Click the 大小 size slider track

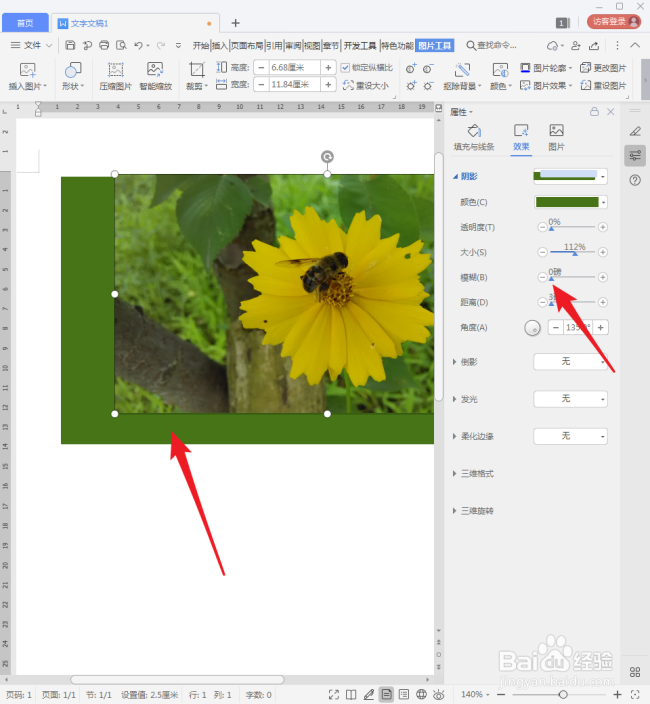572,252
